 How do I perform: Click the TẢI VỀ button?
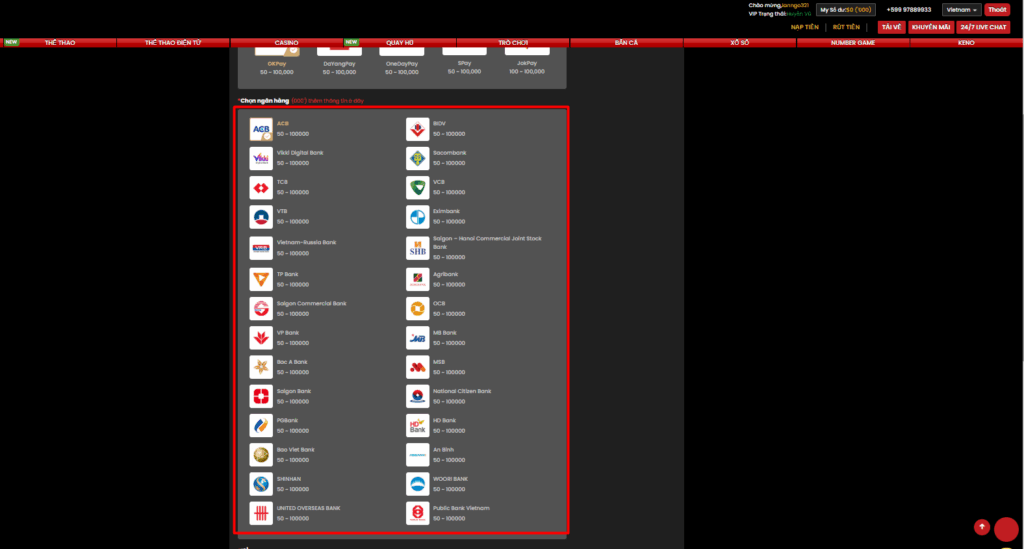point(891,27)
